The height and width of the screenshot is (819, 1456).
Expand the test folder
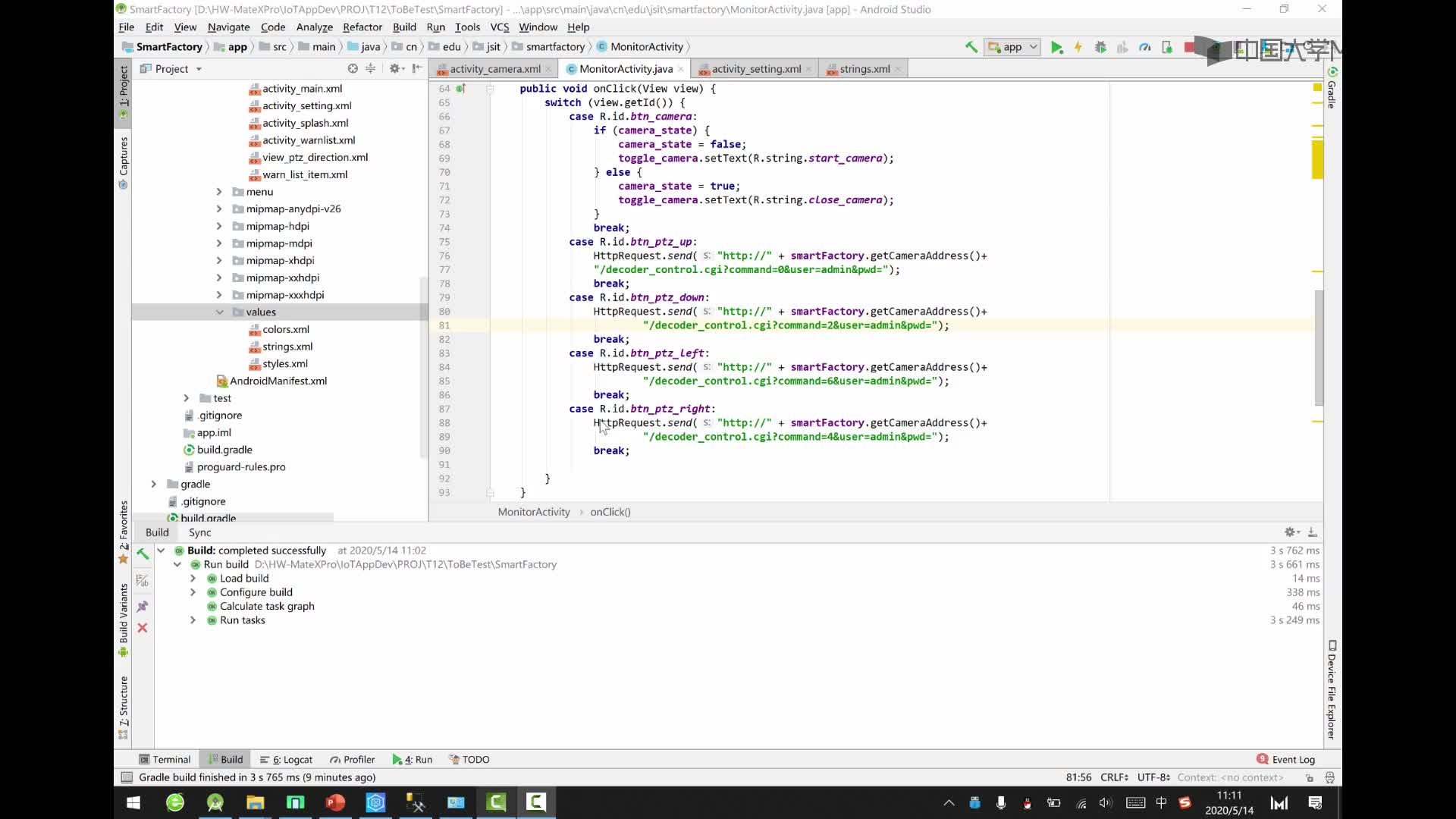click(187, 398)
